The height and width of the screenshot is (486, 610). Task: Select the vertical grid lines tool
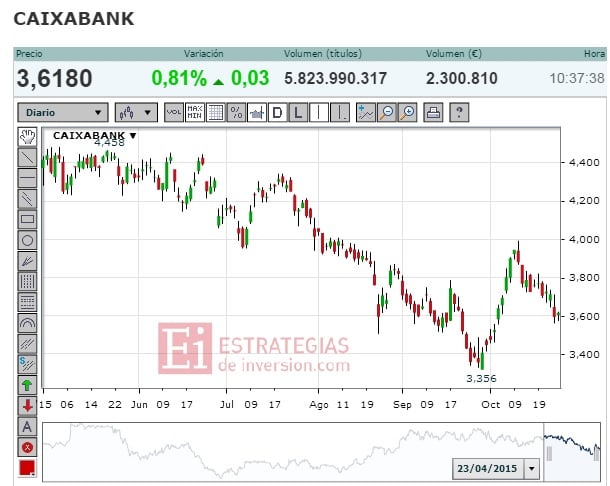pos(27,281)
